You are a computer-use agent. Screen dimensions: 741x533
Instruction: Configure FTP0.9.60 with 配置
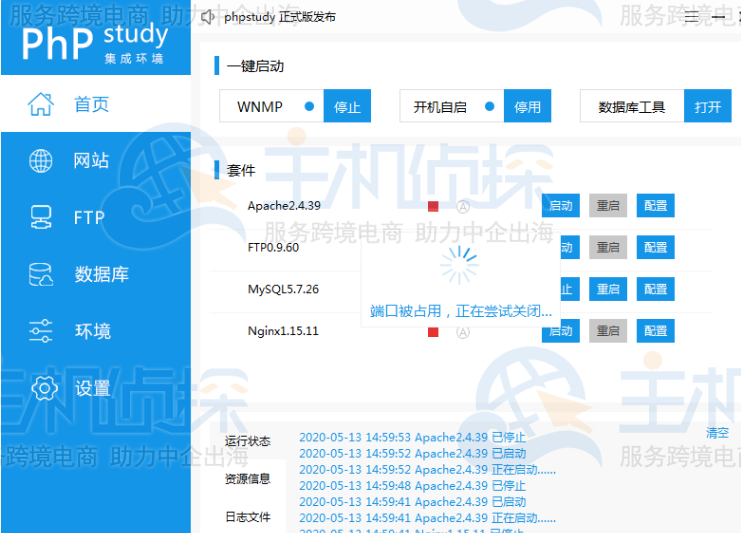click(655, 247)
